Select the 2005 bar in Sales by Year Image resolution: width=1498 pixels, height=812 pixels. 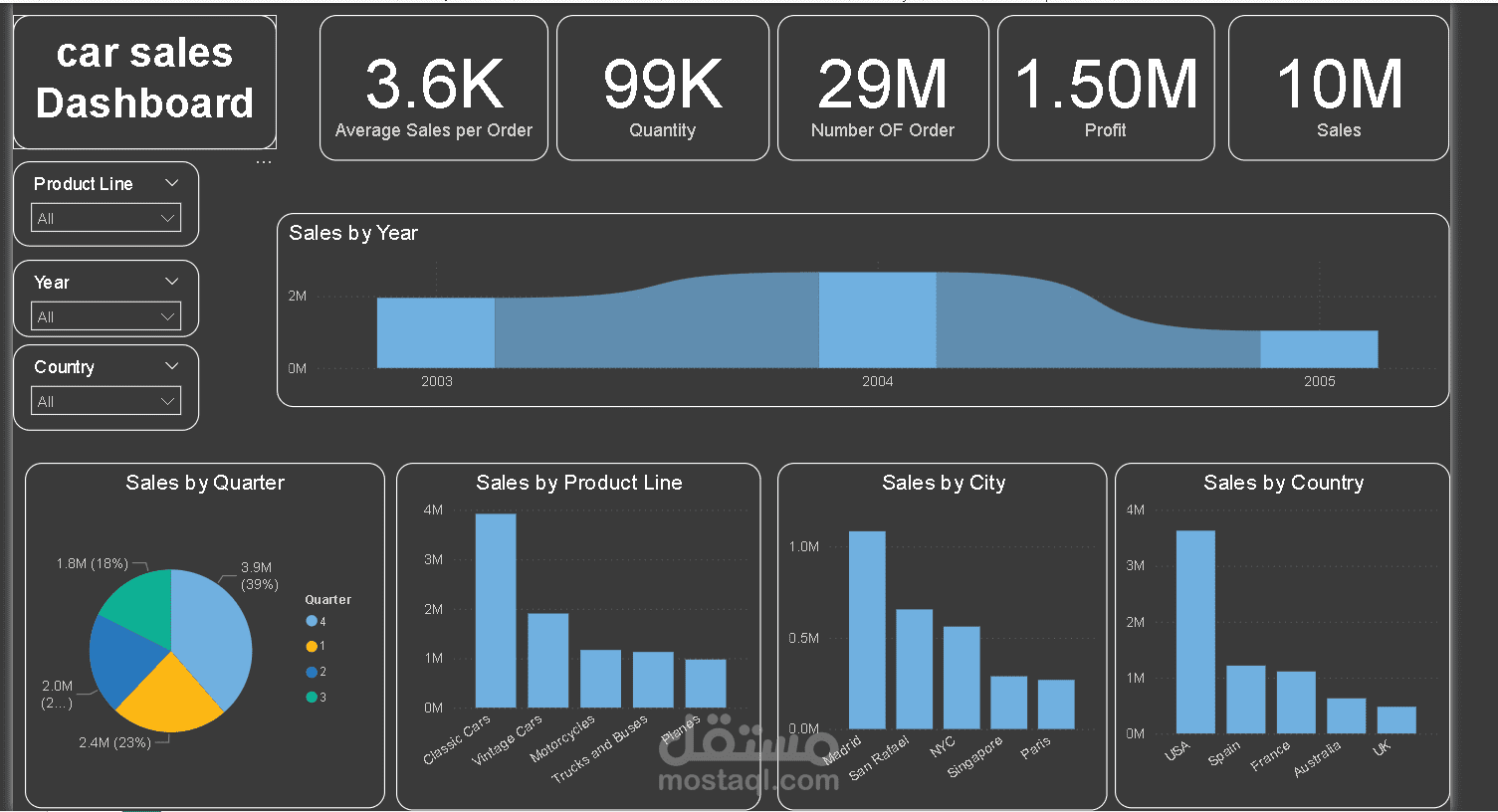[x=1319, y=349]
